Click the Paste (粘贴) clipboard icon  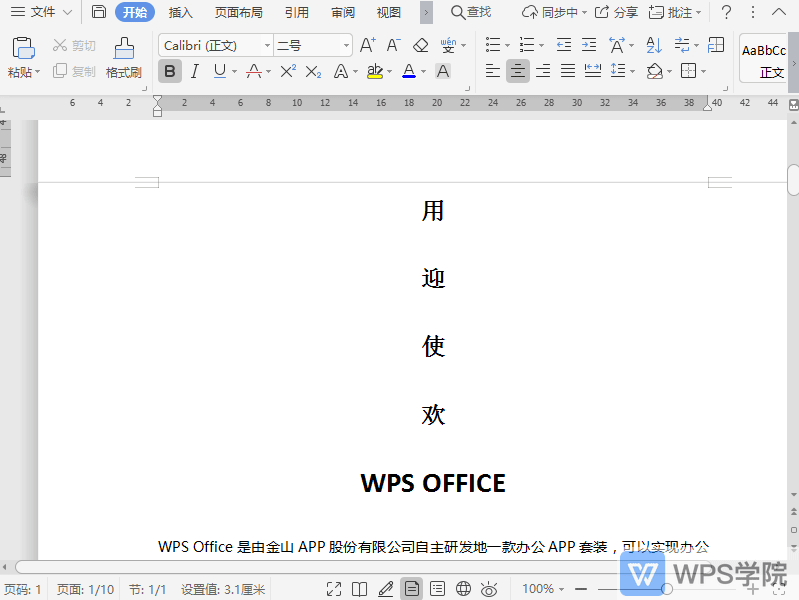click(x=23, y=50)
